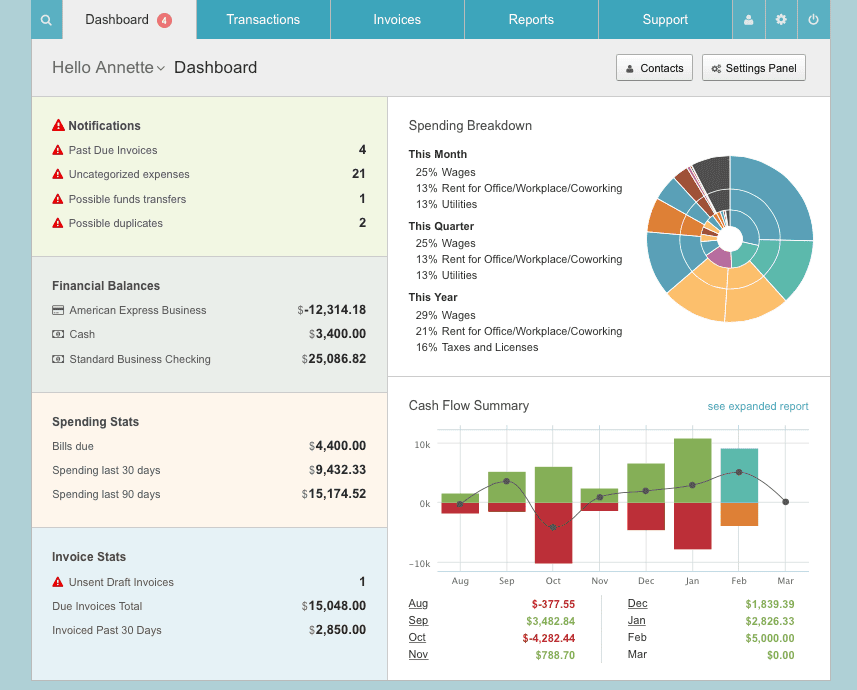Click the Unsent Draft Invoices warning icon
The height and width of the screenshot is (690, 857).
click(57, 582)
